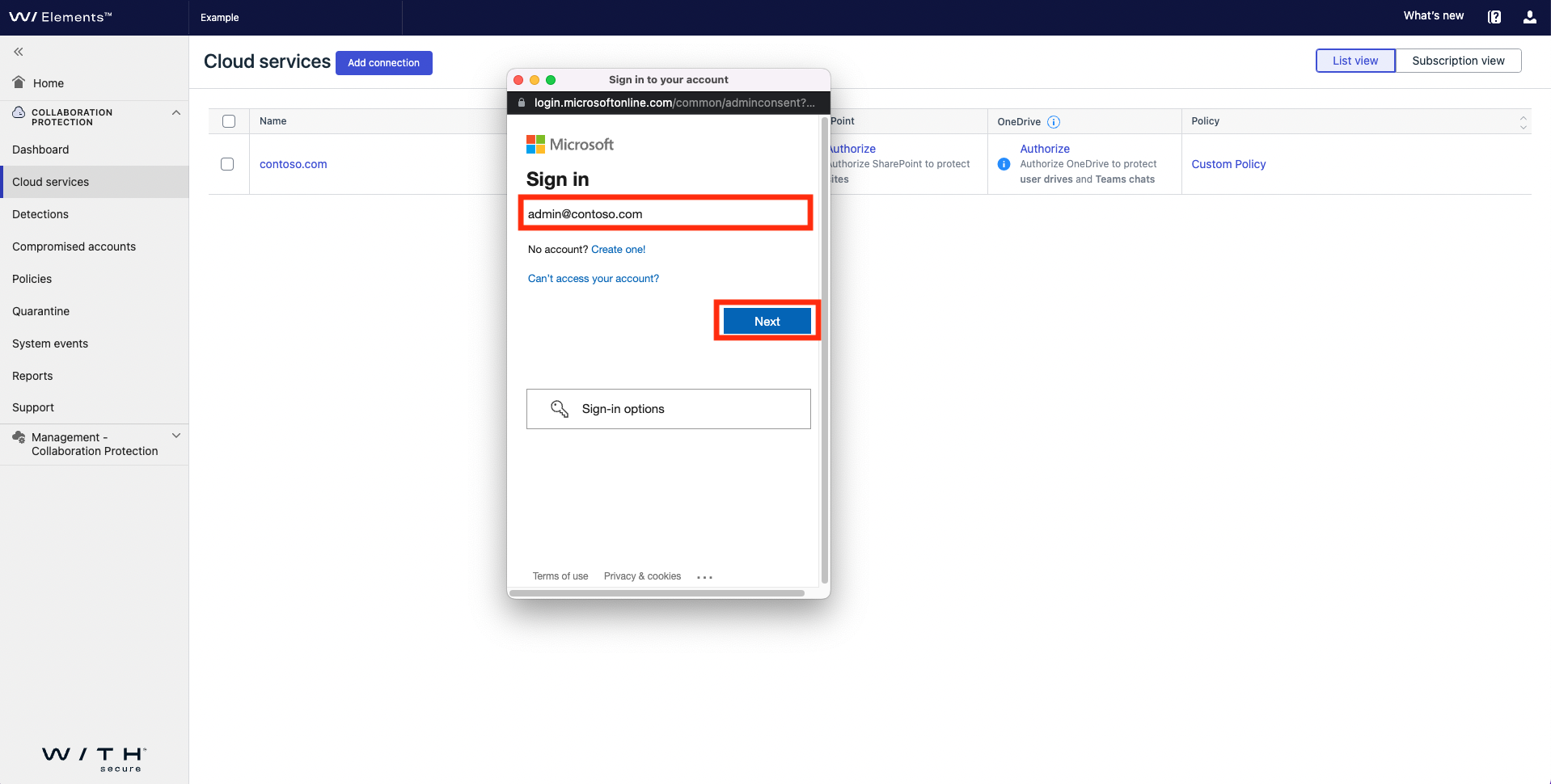Viewport: 1551px width, 784px height.
Task: Click the Add connection button
Action: (x=383, y=62)
